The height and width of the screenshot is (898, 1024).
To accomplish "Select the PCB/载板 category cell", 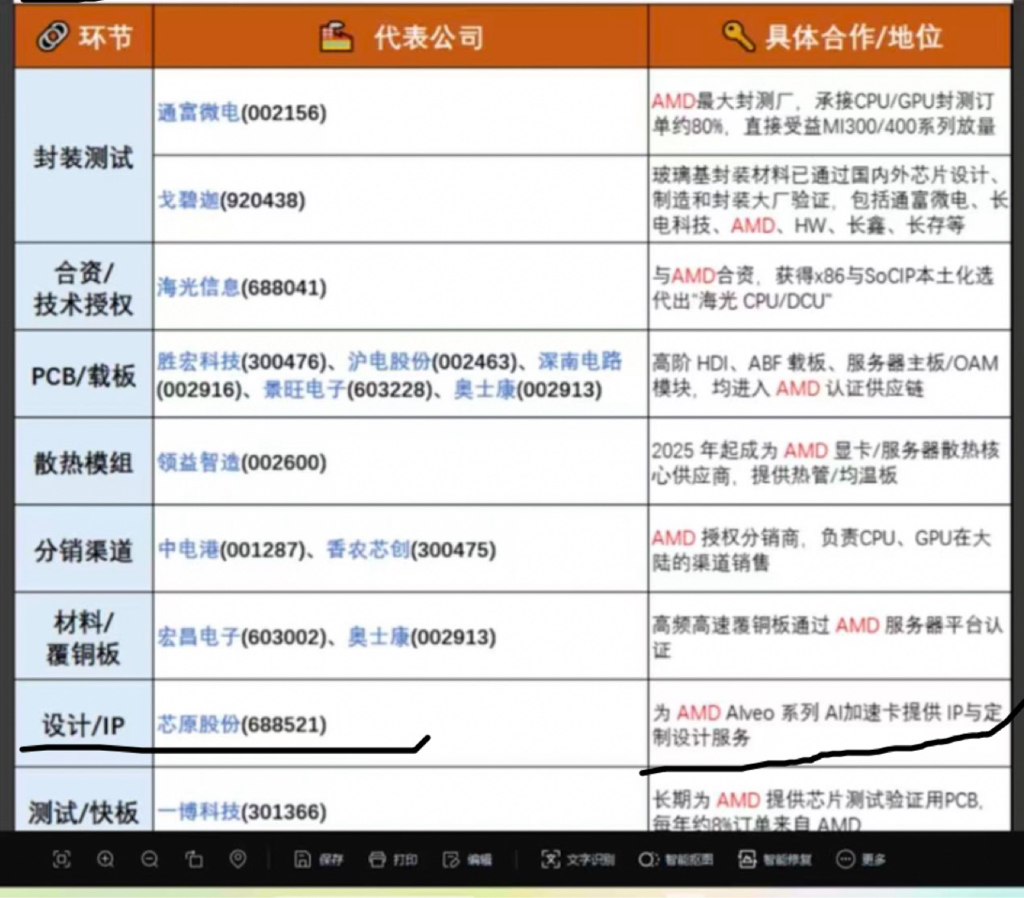I will [84, 374].
